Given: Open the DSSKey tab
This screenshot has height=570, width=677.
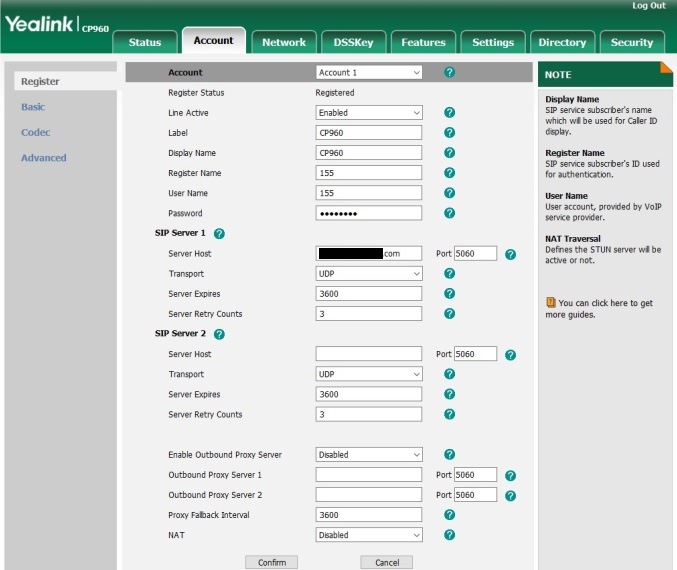Looking at the screenshot, I should 353,42.
